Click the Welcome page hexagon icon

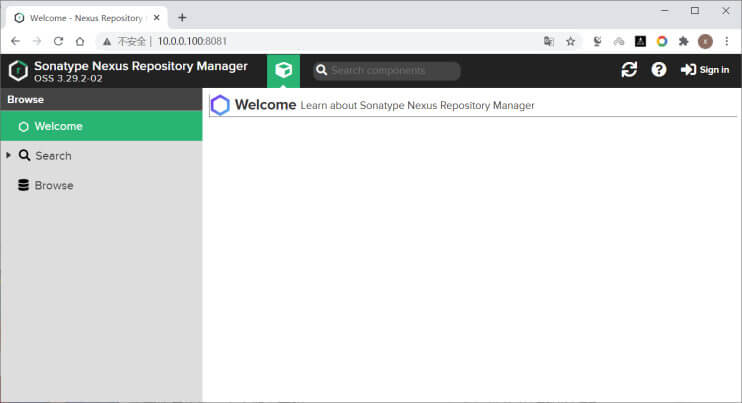[220, 105]
